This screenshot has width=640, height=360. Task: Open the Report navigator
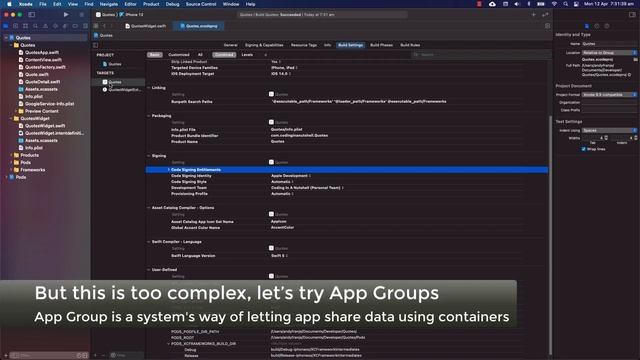tap(85, 26)
